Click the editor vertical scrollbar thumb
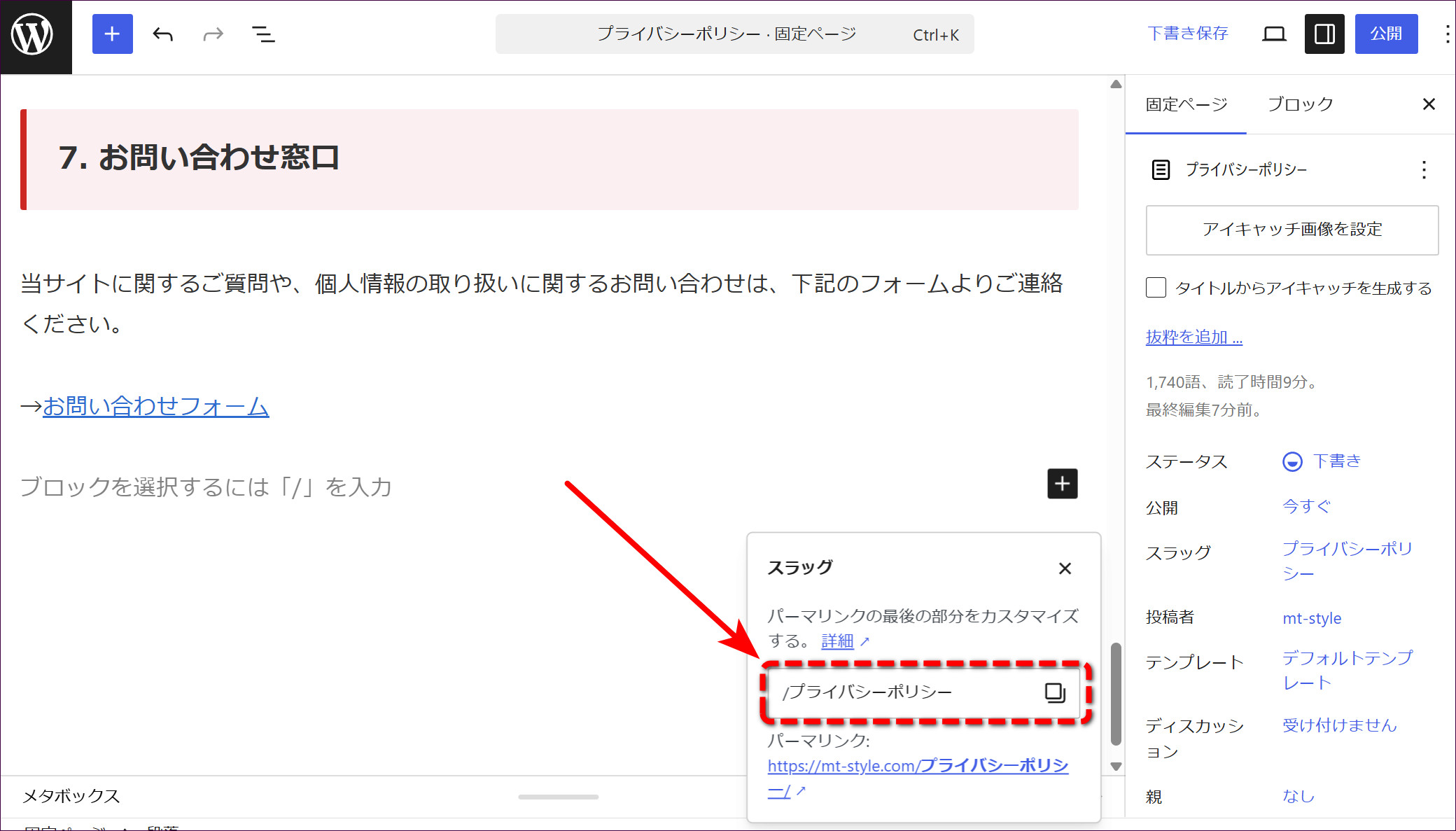The image size is (1456, 831). 1116,694
